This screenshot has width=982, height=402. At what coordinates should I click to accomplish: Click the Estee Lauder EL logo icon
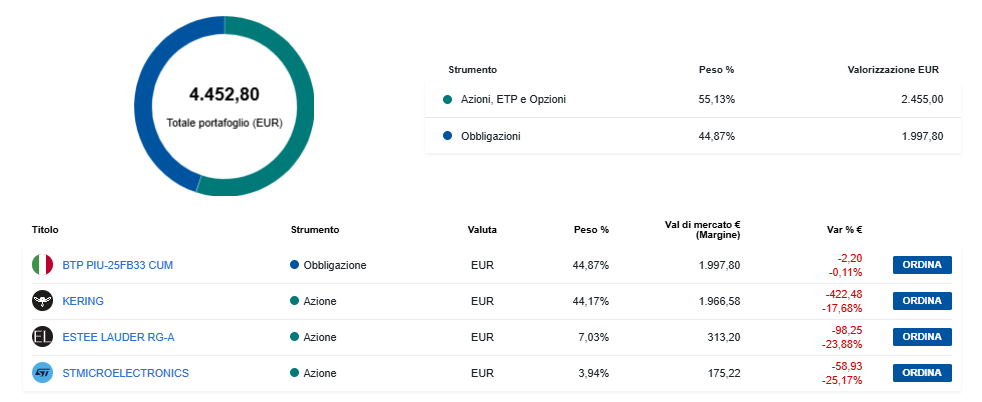coord(42,337)
